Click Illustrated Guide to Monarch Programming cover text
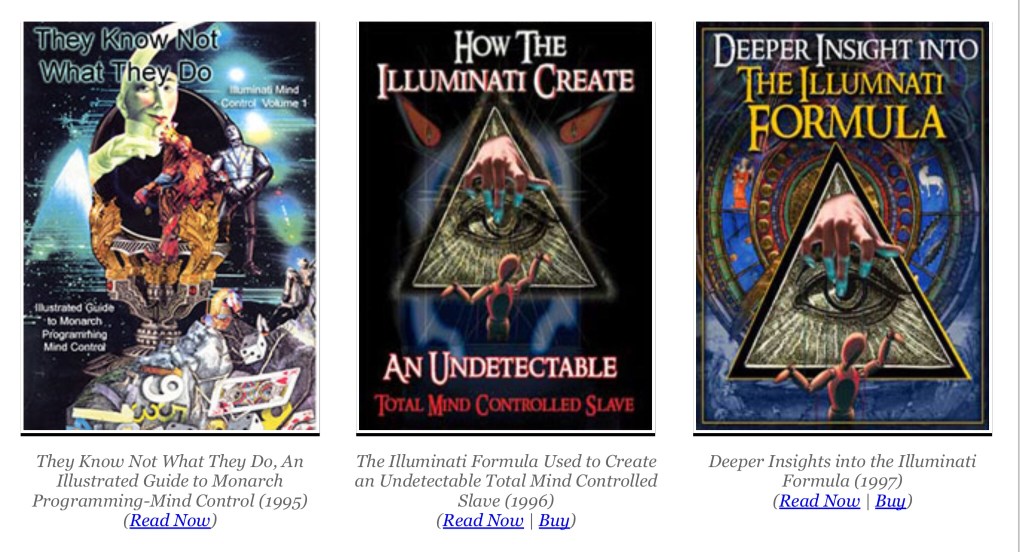Viewport: 1024px width, 552px height. point(74,327)
